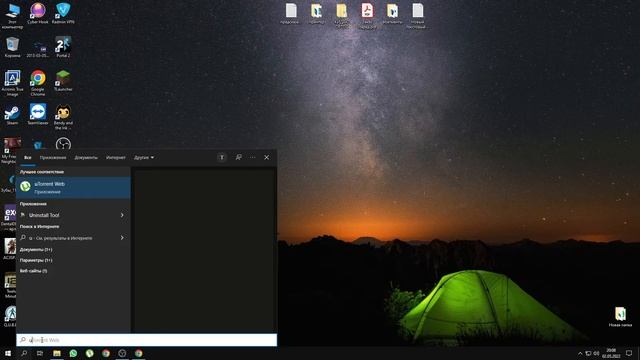Switch to the Все search tab
640x360 pixels.
(x=27, y=157)
